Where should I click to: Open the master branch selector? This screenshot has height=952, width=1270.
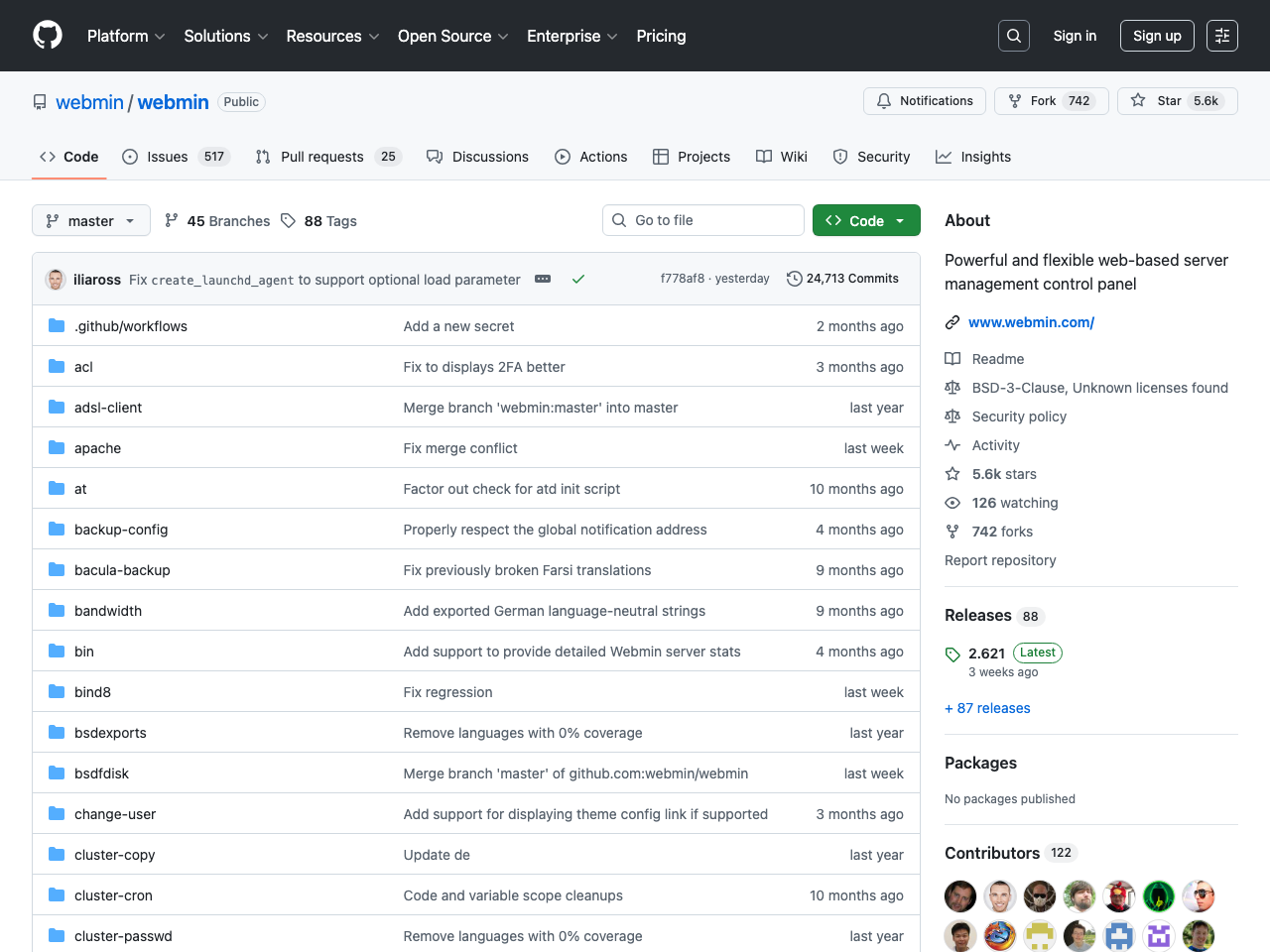pyautogui.click(x=90, y=220)
